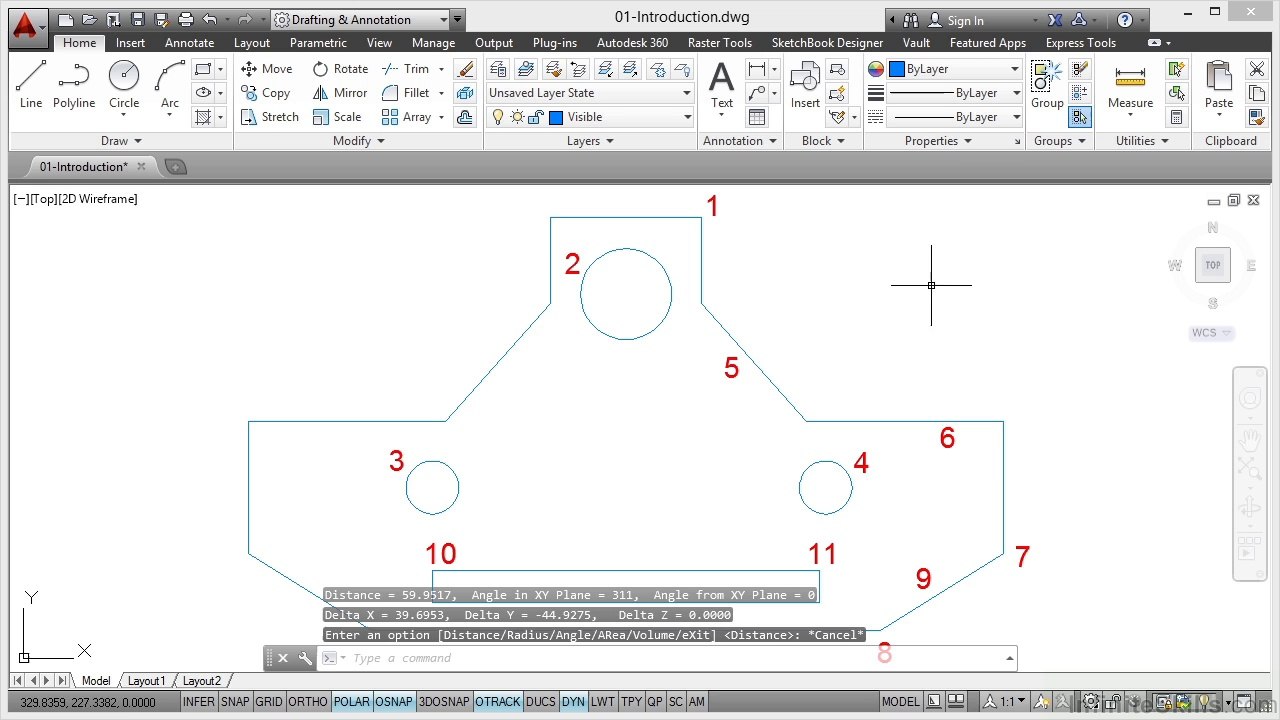
Task: Click the 1:1 annotation scale button
Action: click(x=1005, y=702)
